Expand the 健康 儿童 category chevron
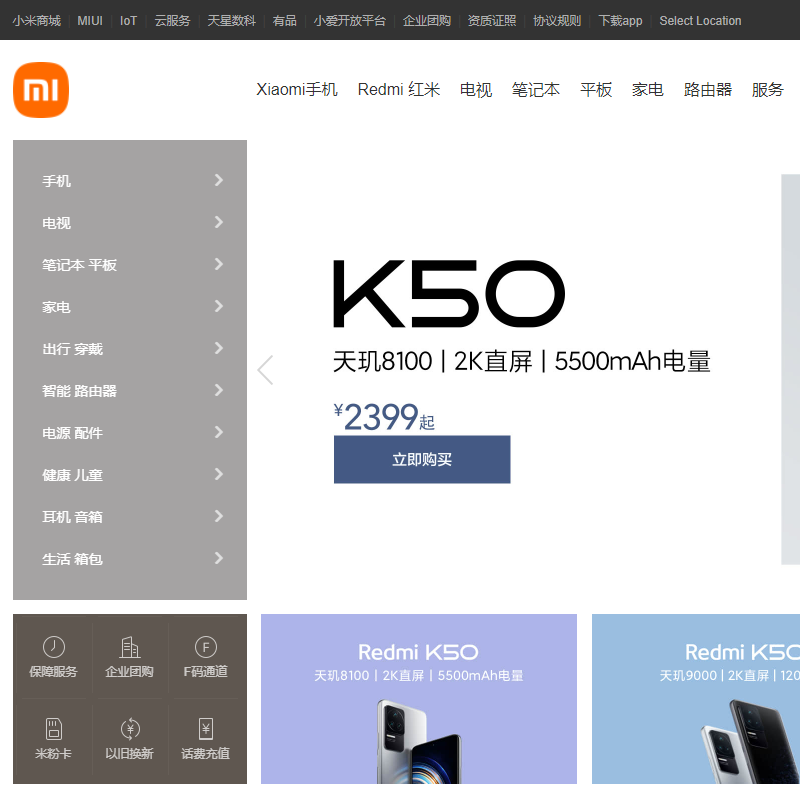This screenshot has height=786, width=800. point(219,474)
